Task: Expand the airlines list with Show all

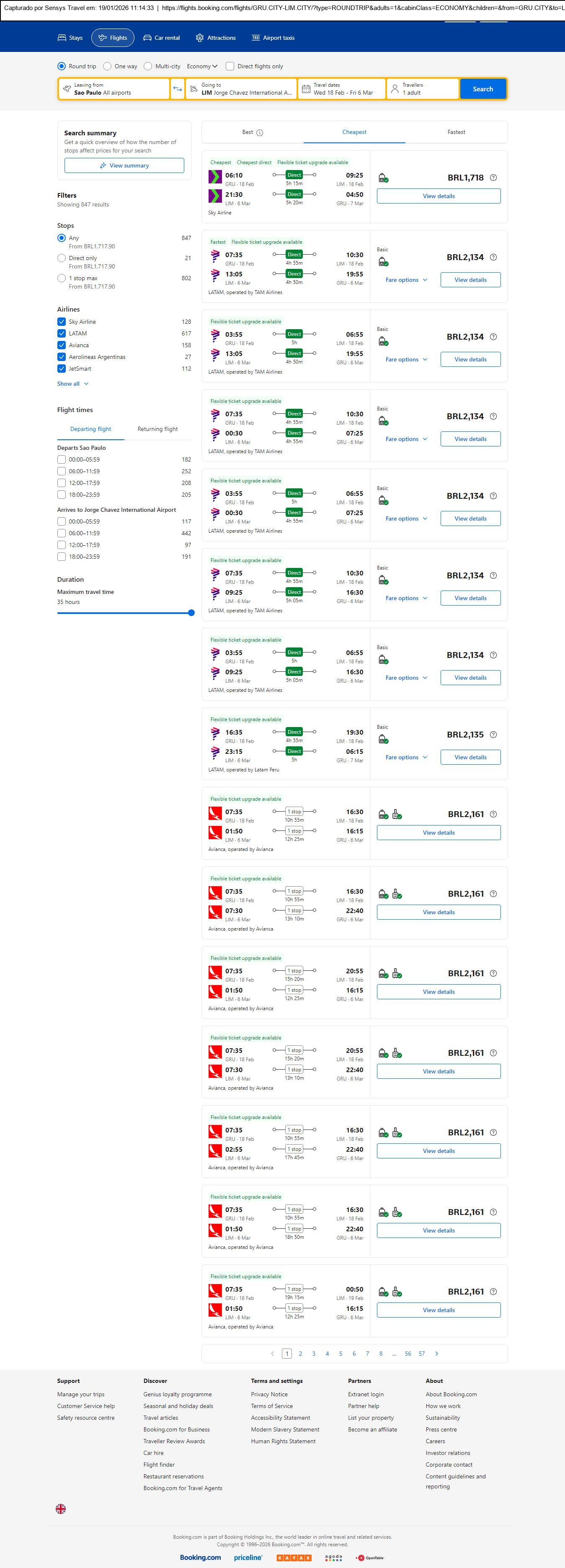Action: point(72,384)
